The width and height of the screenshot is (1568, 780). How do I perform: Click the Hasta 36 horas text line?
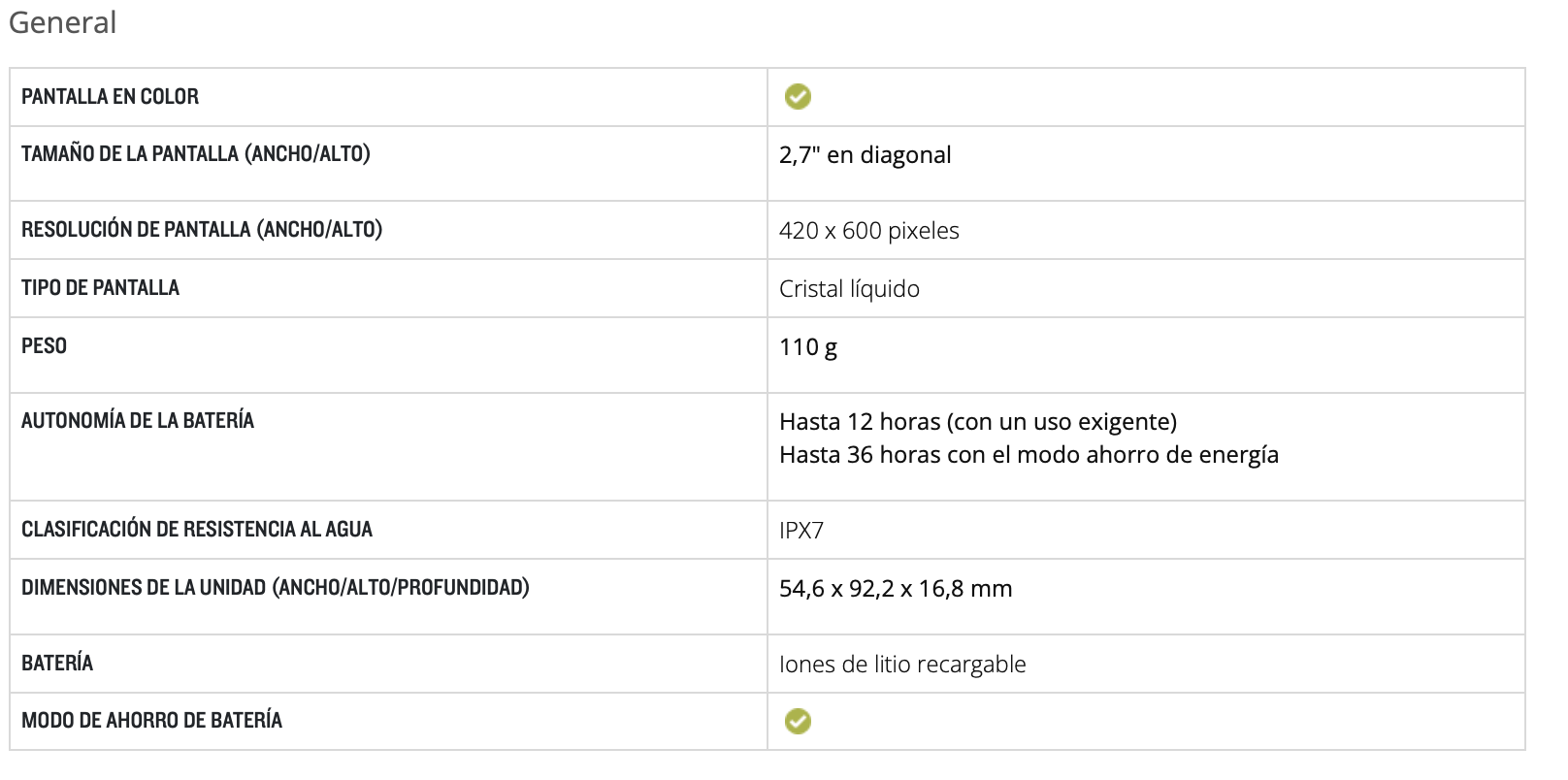[1029, 455]
